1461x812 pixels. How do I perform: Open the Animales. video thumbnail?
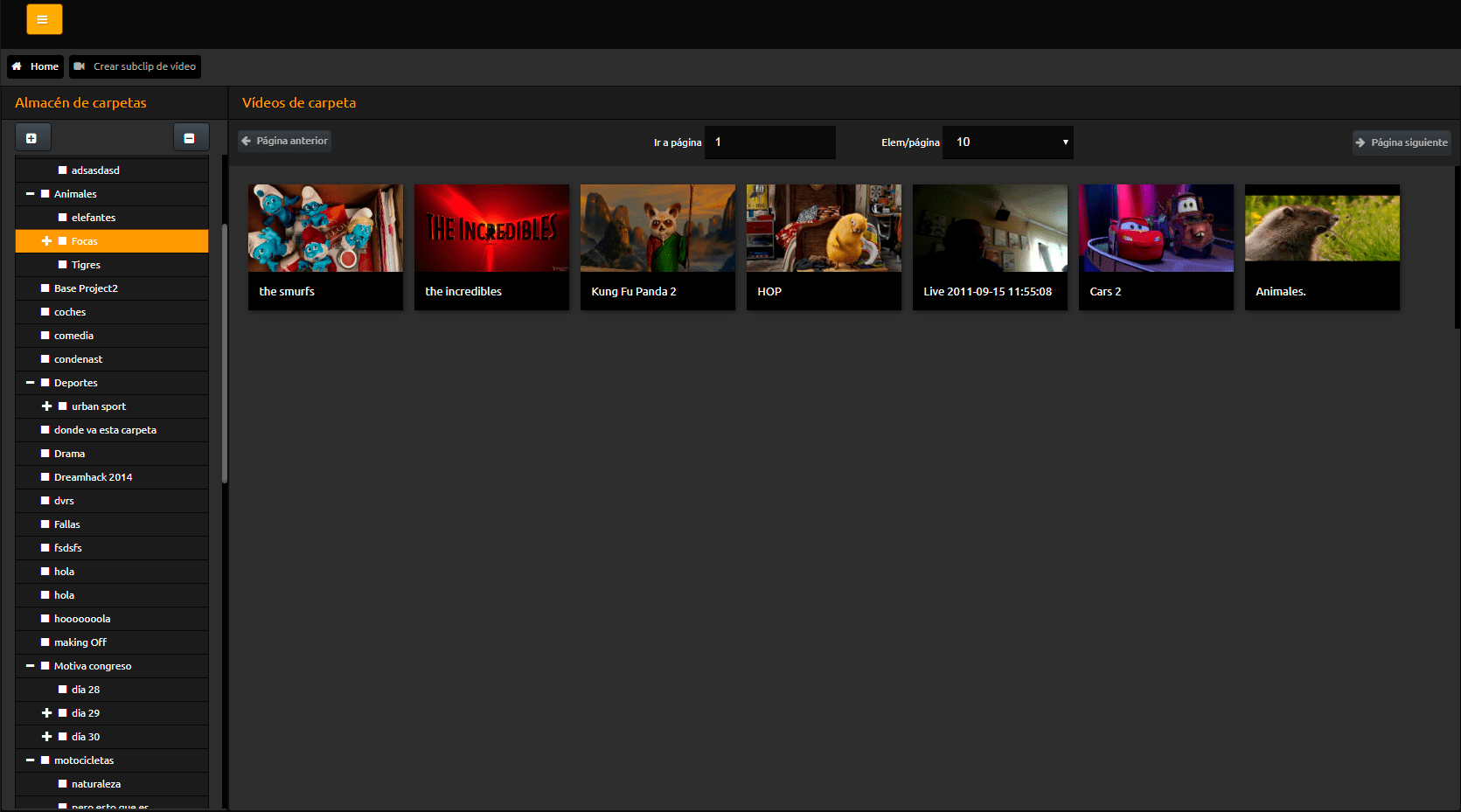[1322, 228]
